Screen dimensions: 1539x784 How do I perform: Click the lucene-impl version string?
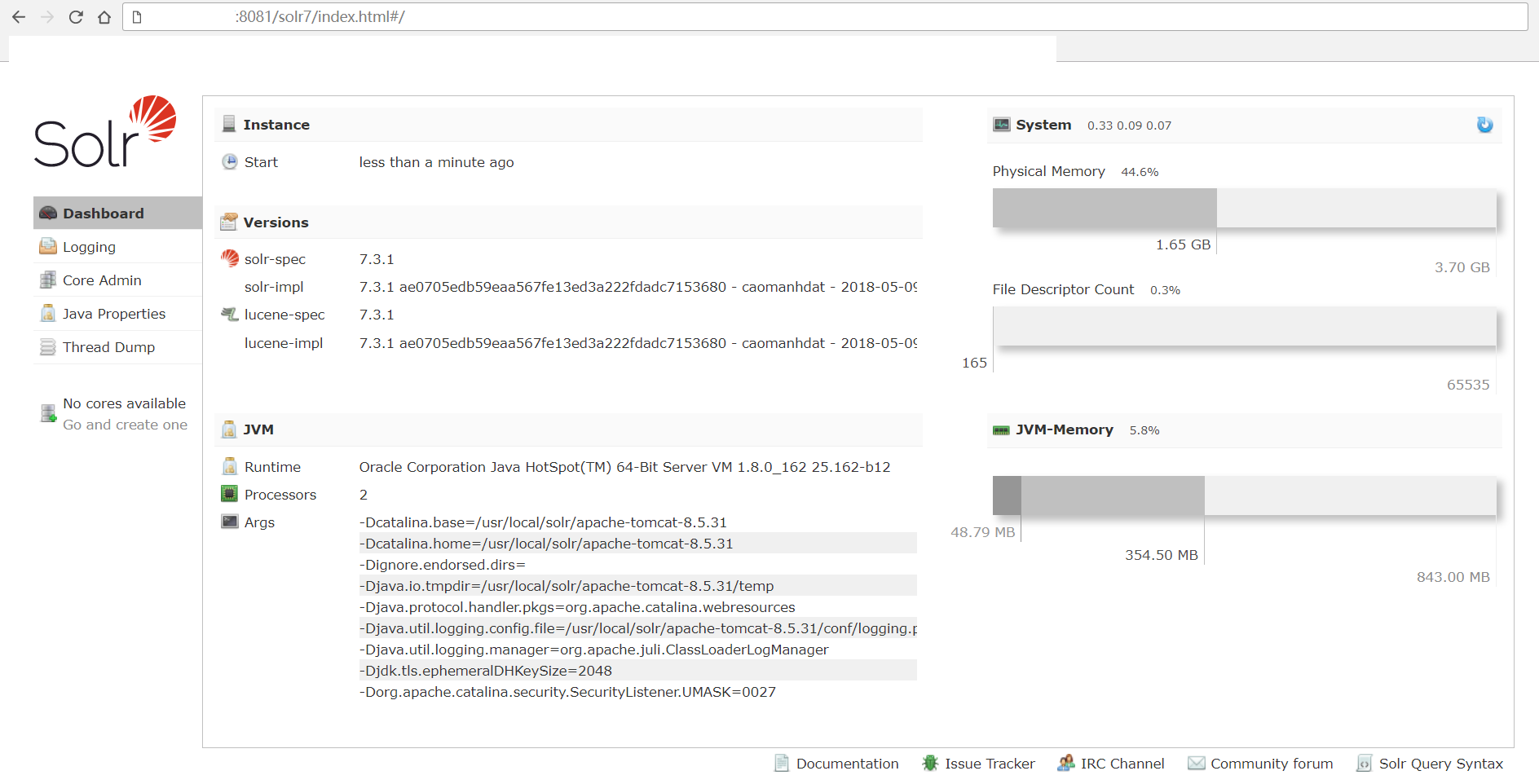click(x=637, y=342)
